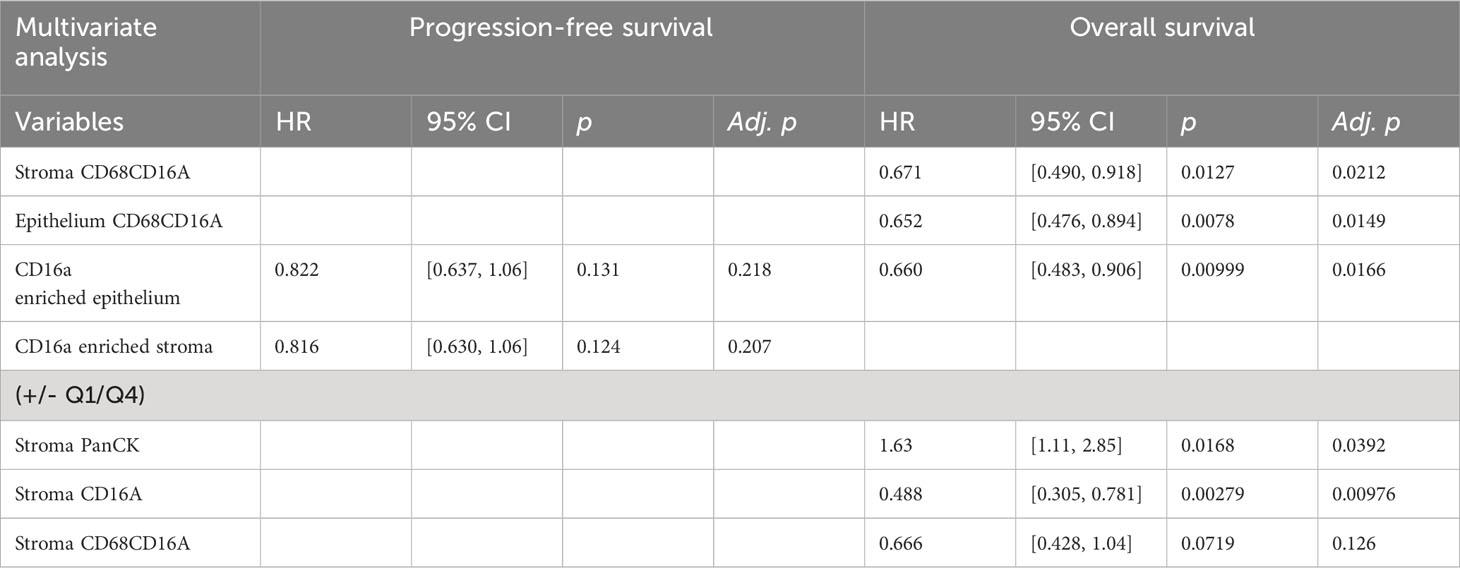Select hazard ratio value 1.63
Viewport: 1460px width, 568px height.
coord(894,446)
